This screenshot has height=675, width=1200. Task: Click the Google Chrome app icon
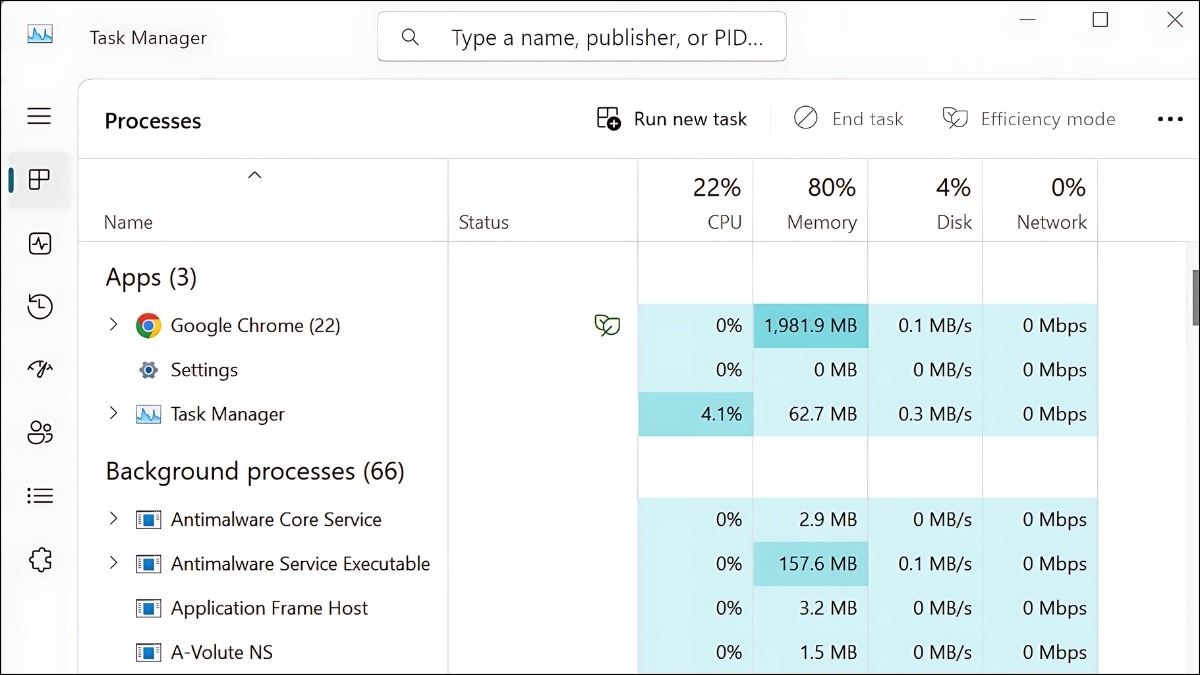(148, 325)
